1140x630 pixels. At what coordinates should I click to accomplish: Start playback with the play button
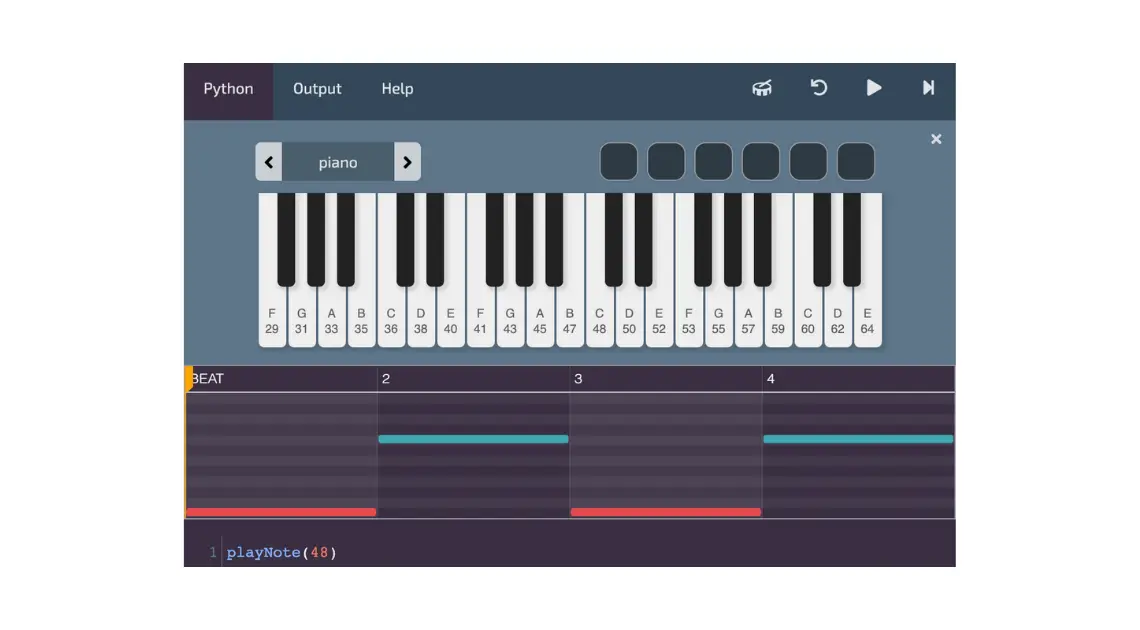tap(874, 88)
